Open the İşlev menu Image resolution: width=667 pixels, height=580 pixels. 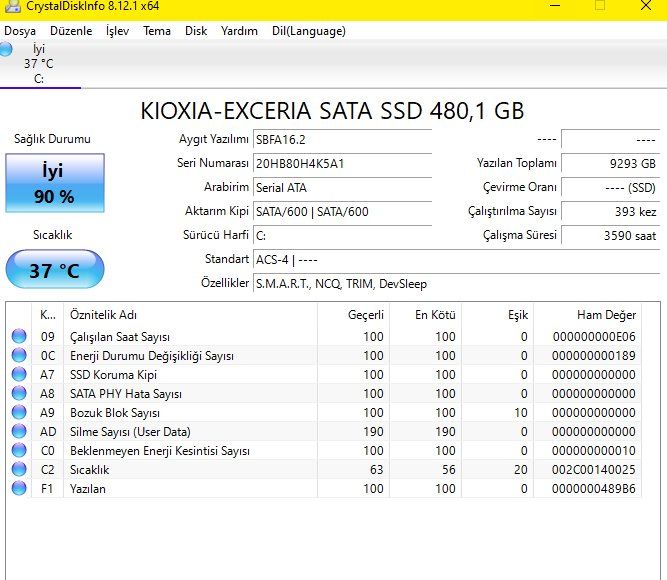point(117,31)
